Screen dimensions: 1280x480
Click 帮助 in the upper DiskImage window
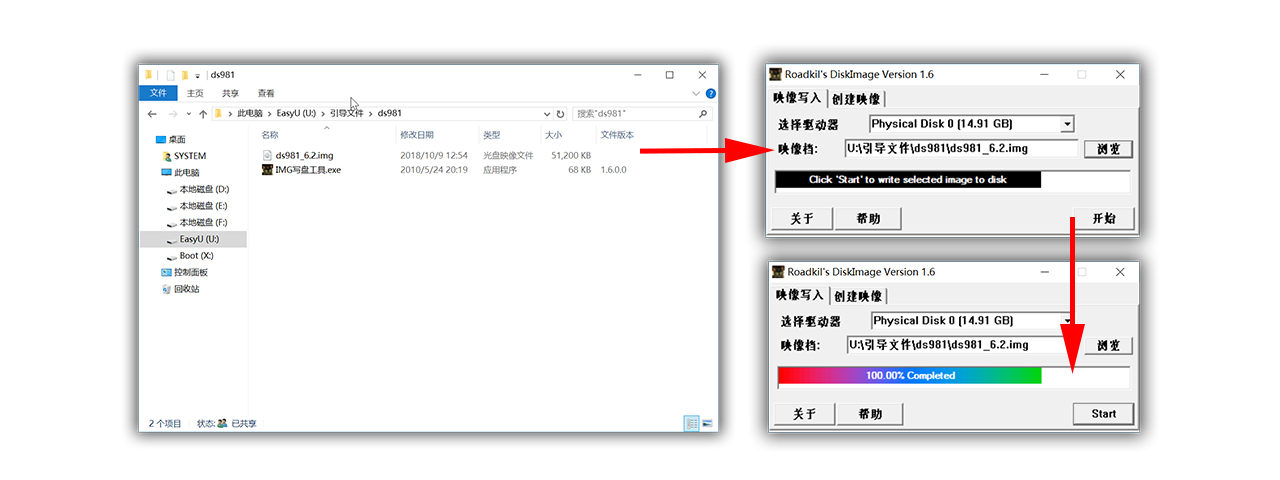868,218
